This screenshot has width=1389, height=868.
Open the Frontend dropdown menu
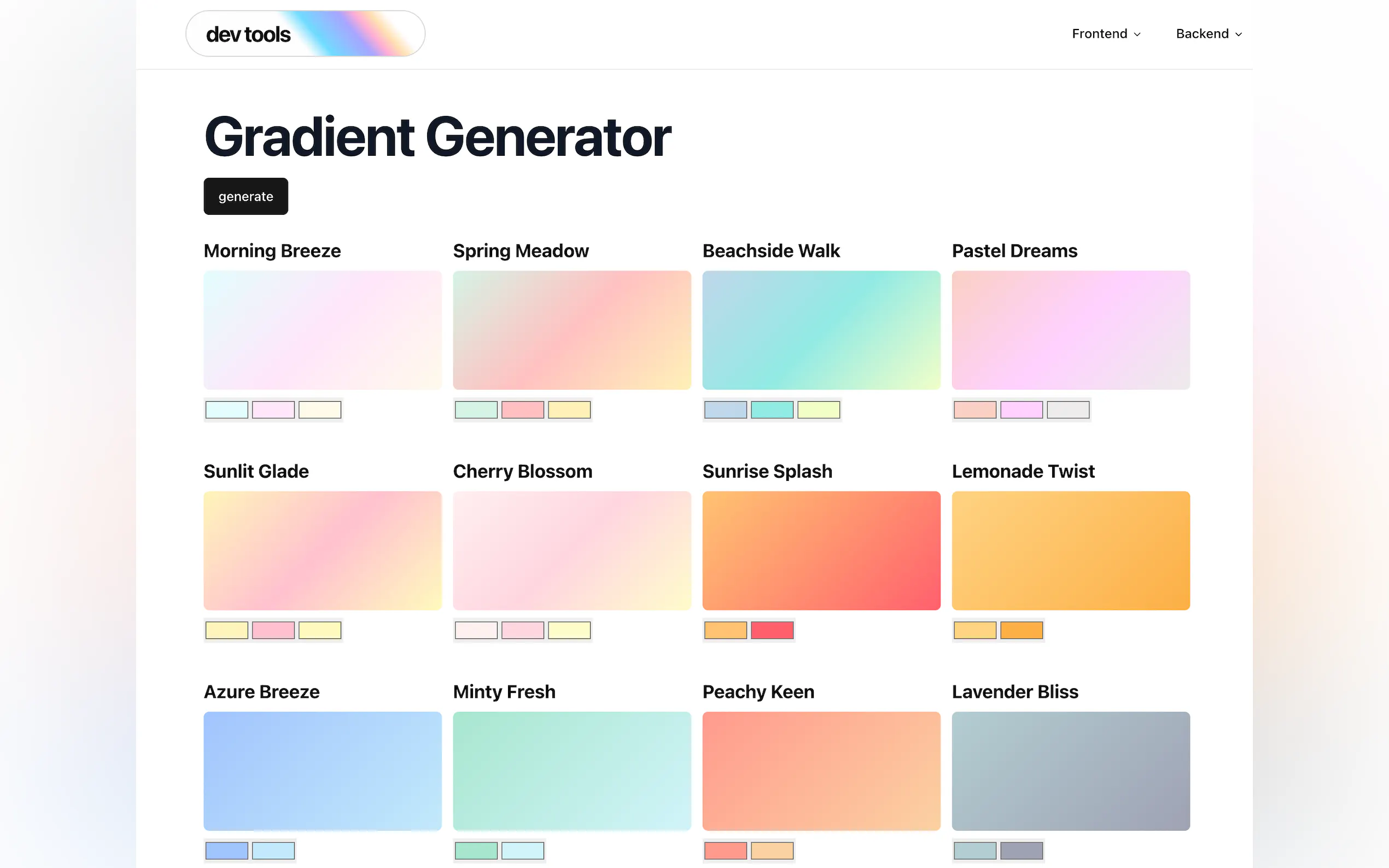1105,34
